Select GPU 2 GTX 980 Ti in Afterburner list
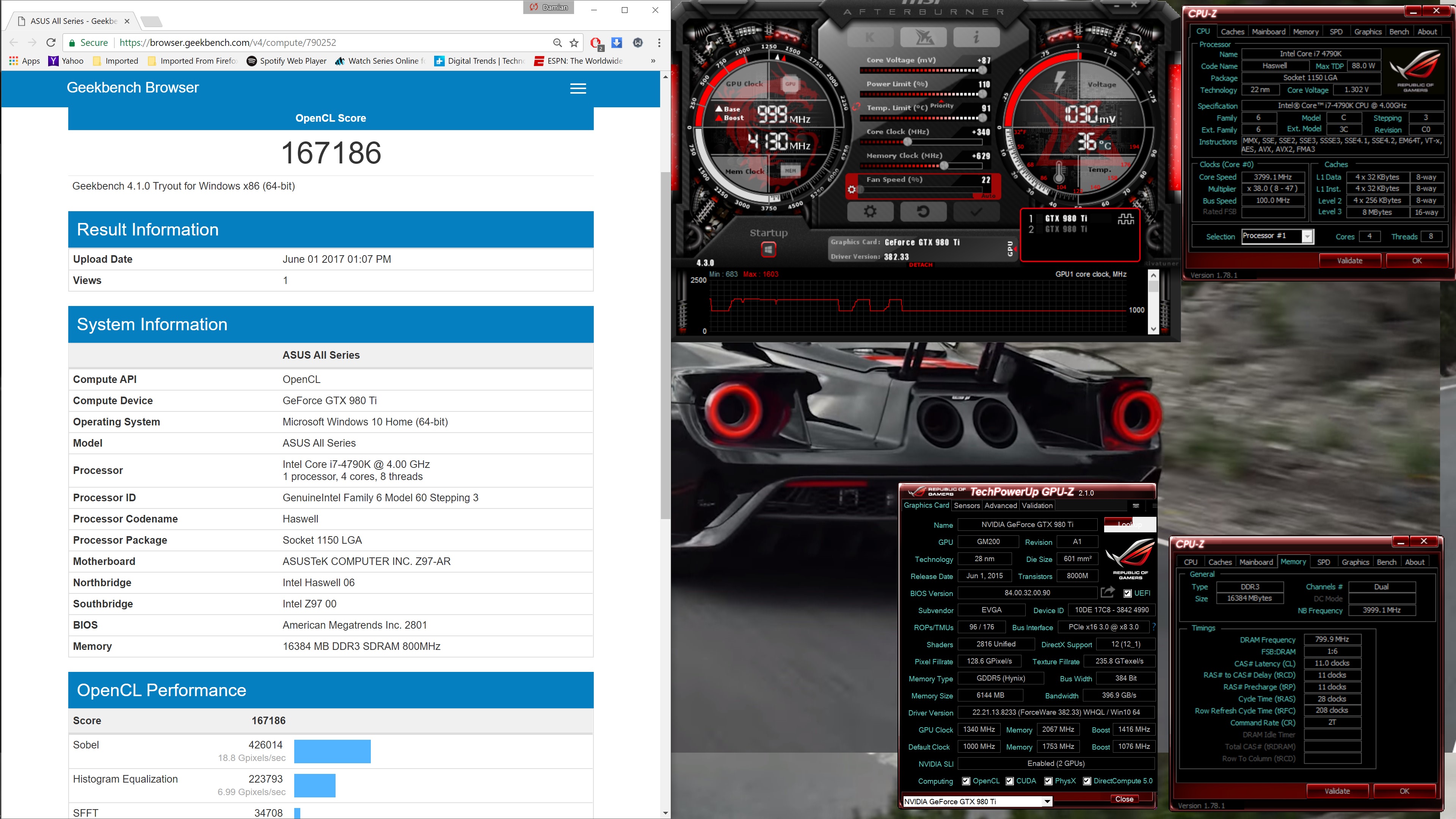The image size is (1456, 819). click(x=1058, y=229)
